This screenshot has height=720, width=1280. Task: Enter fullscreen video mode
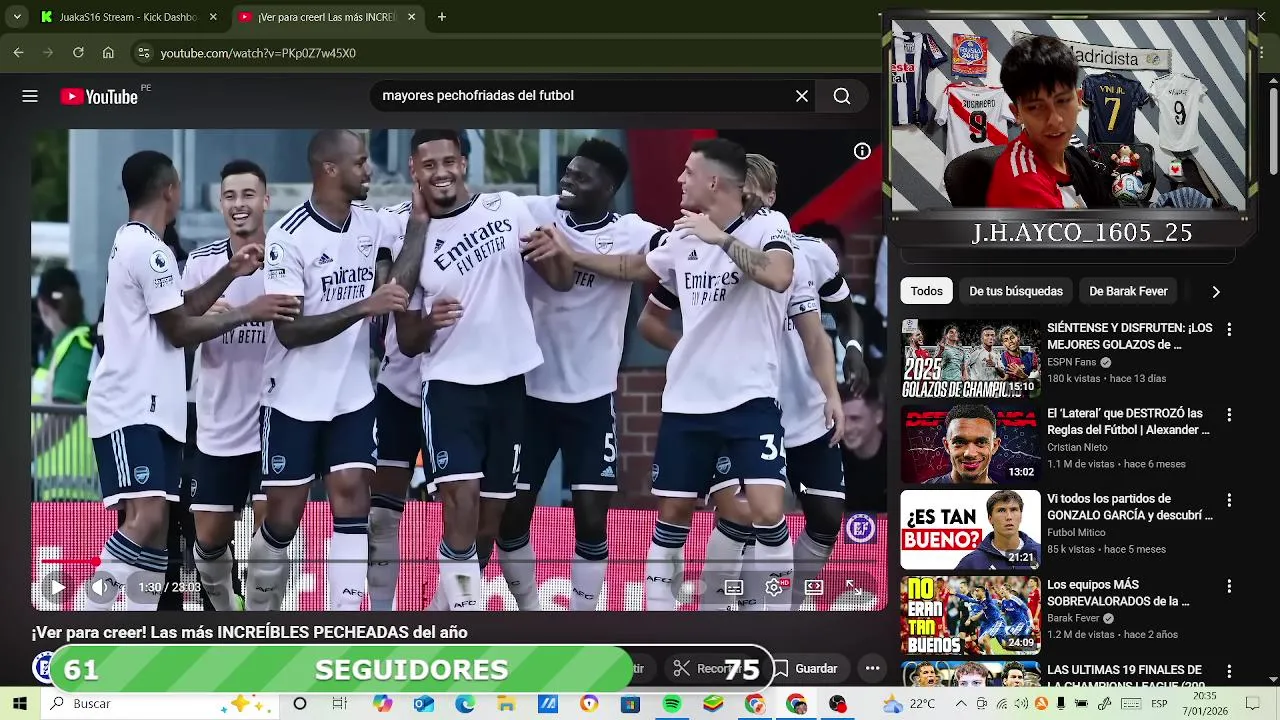[854, 587]
